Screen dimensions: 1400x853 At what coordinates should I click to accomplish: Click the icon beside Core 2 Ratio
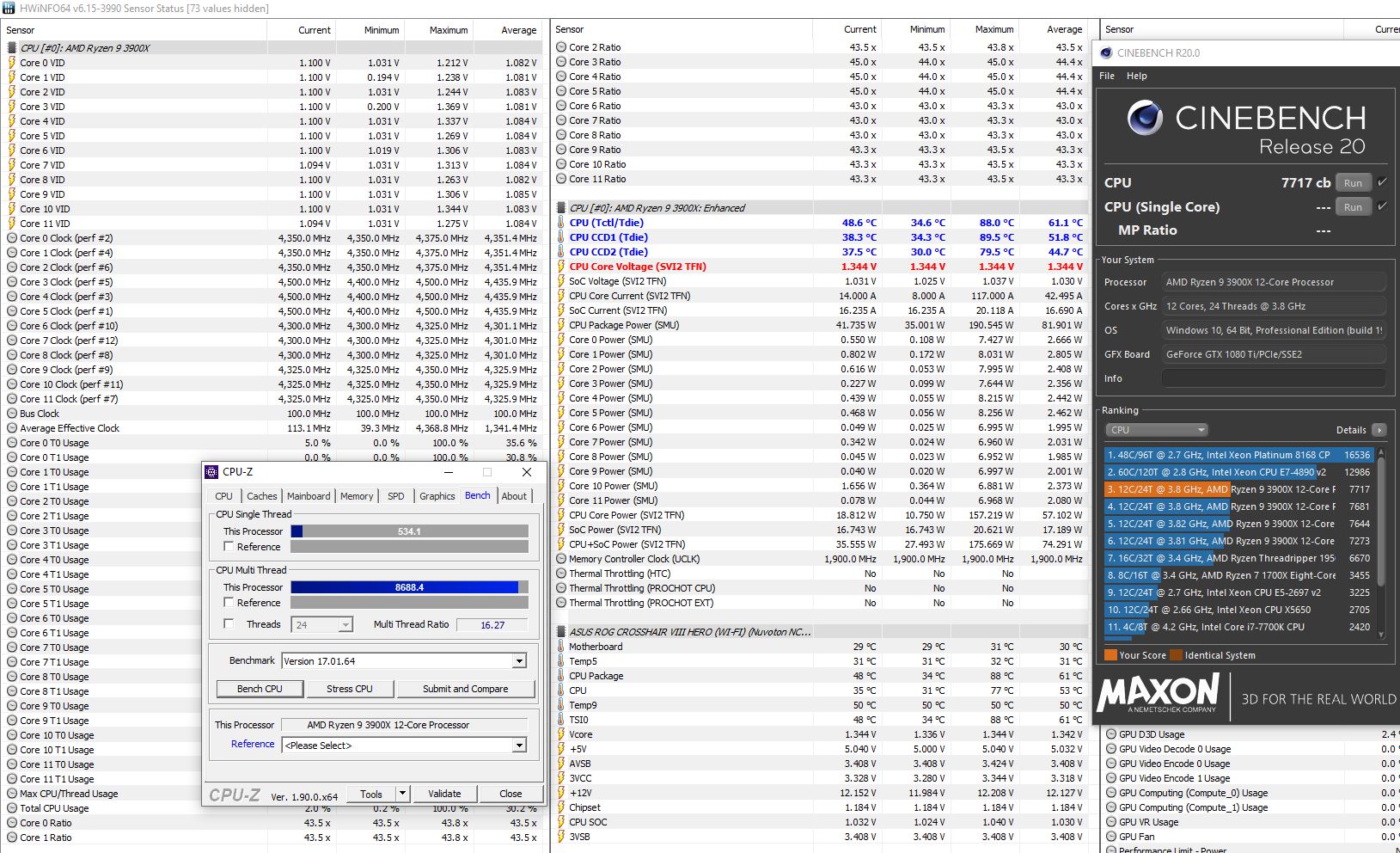[561, 47]
